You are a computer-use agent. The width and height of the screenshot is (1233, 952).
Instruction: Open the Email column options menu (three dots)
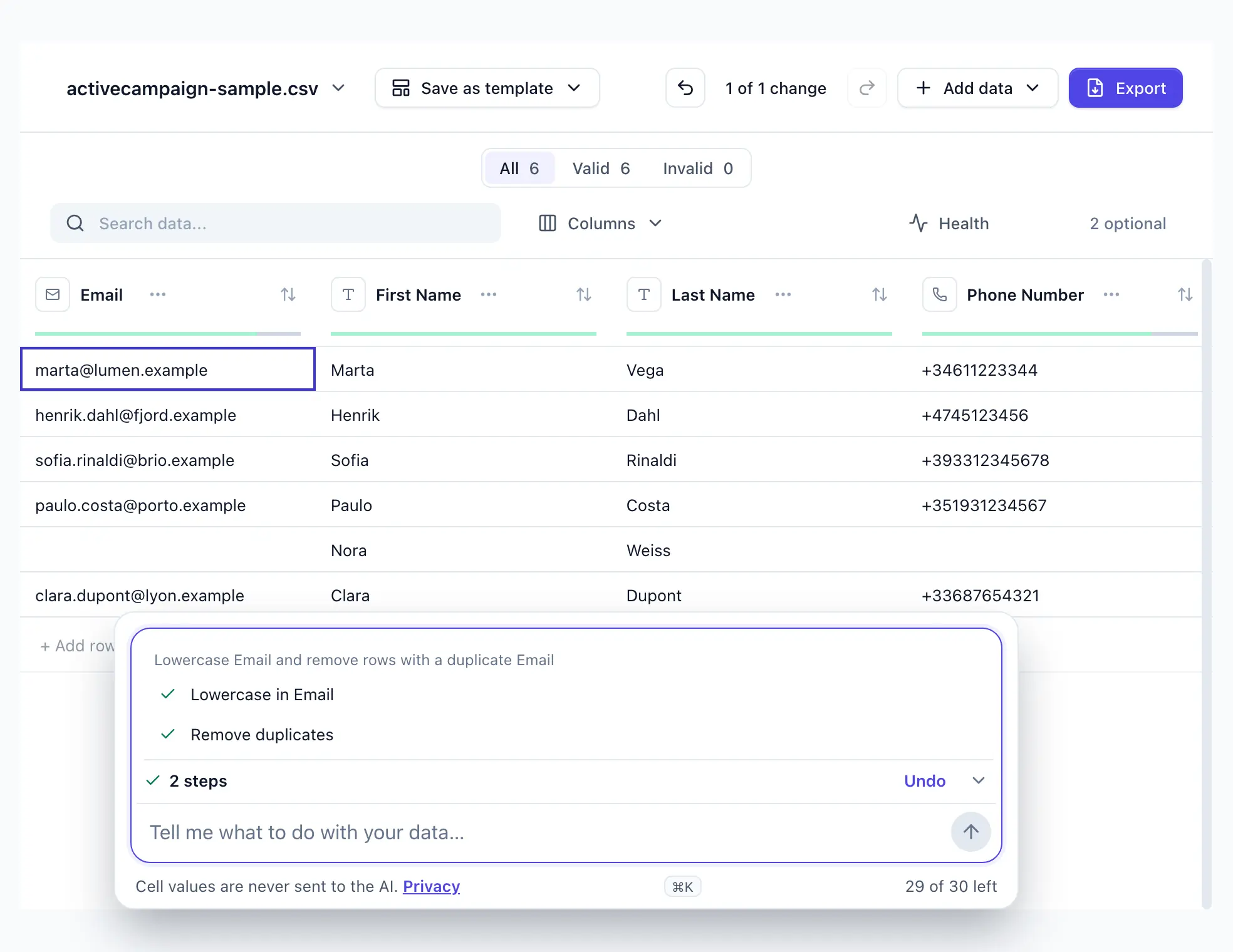click(158, 294)
